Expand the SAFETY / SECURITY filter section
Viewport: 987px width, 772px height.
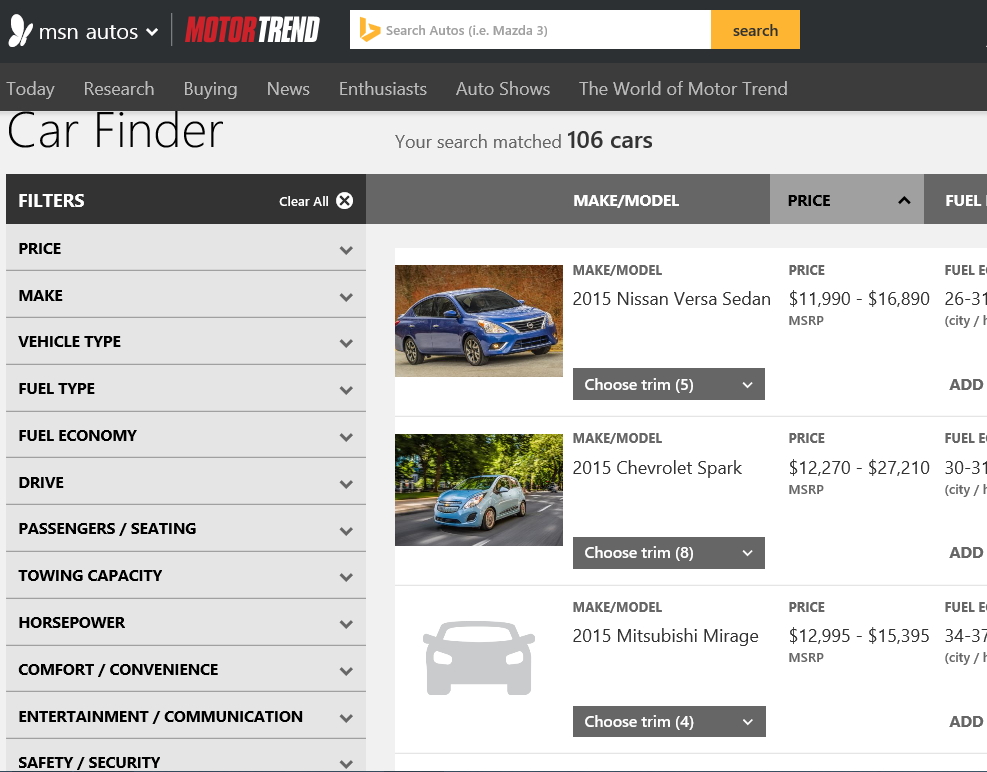click(185, 761)
